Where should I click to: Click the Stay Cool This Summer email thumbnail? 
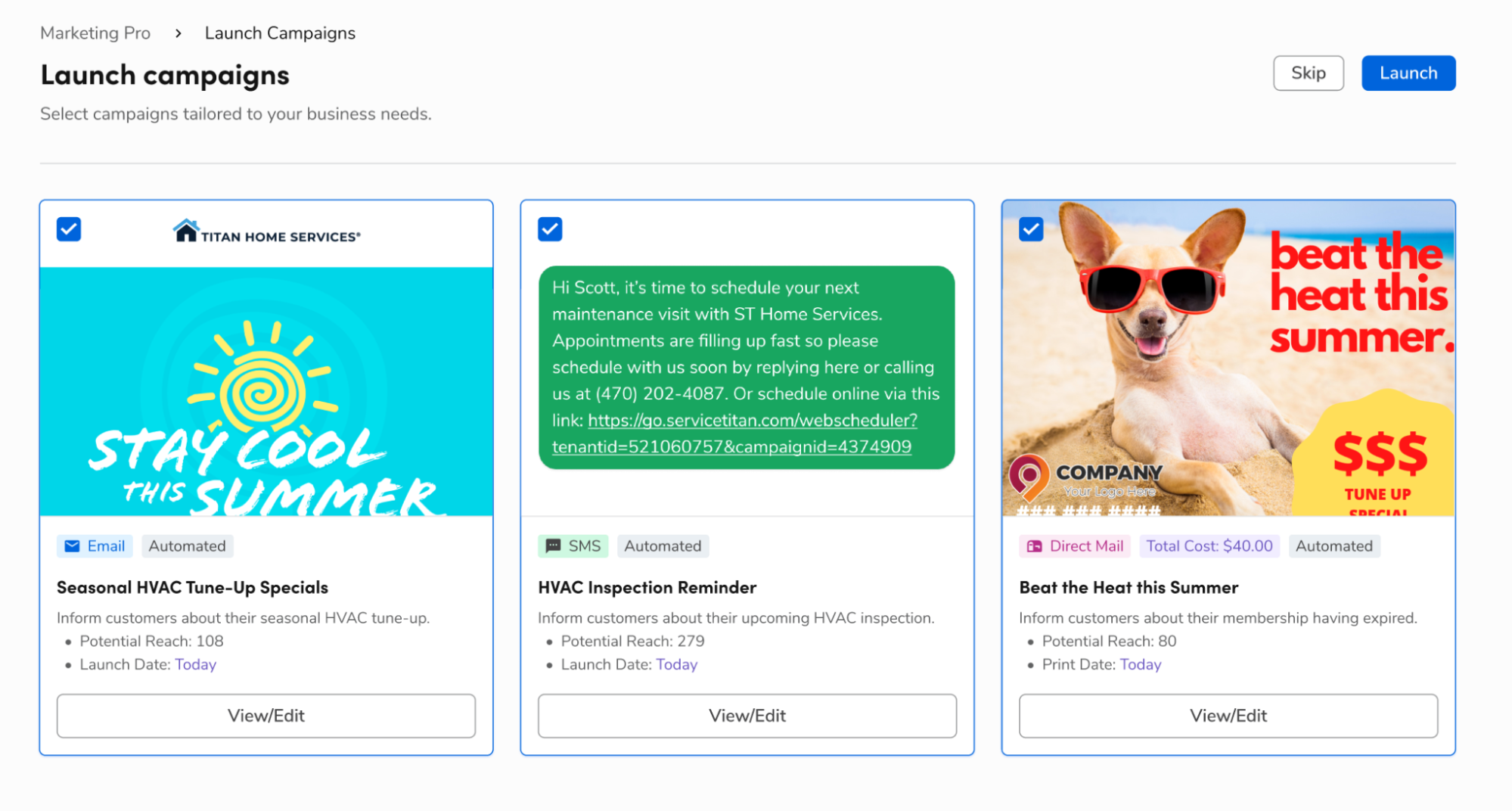click(x=266, y=391)
